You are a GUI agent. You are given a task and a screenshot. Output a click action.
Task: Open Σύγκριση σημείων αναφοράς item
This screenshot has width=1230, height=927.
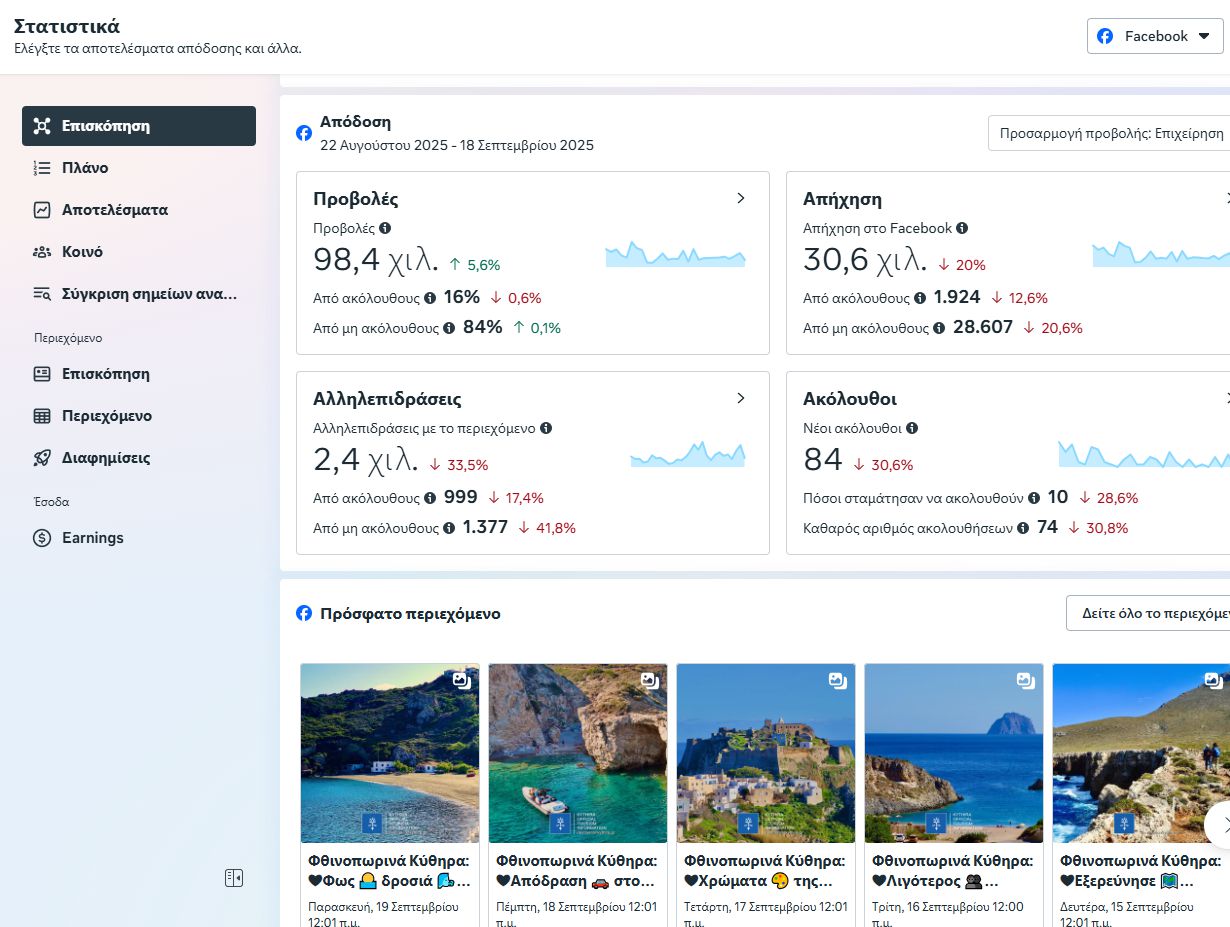click(139, 294)
